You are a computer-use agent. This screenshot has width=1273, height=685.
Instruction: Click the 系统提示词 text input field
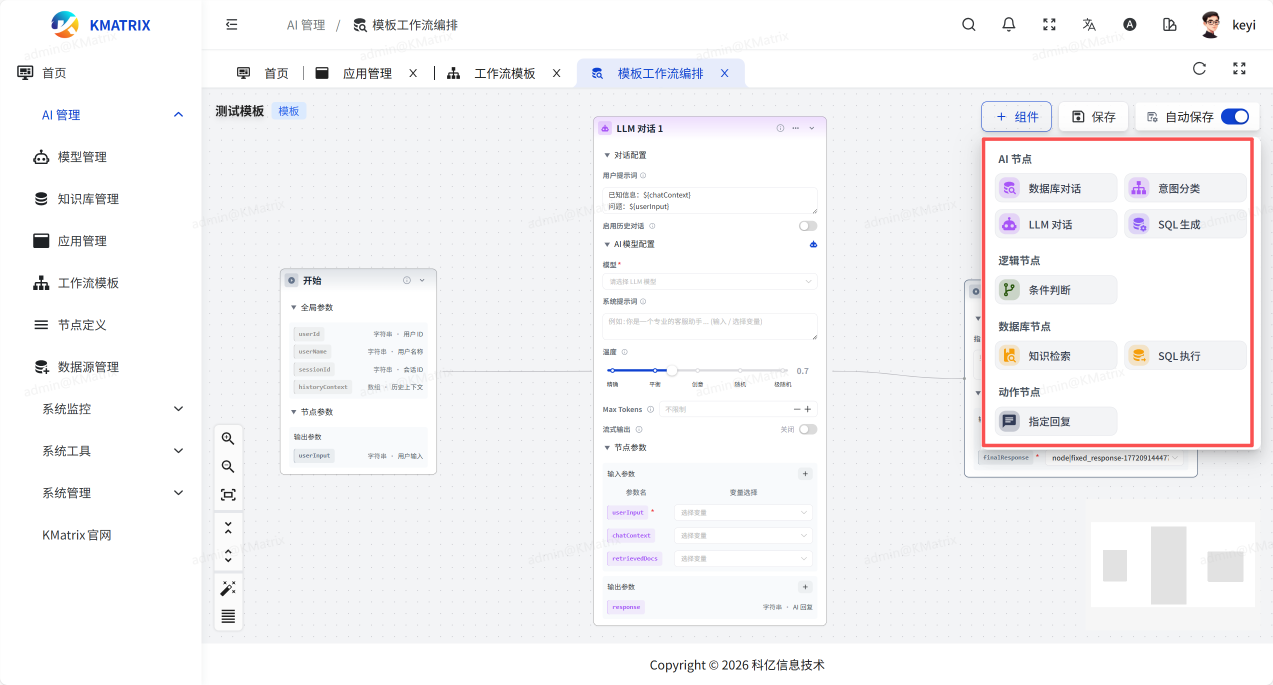709,326
